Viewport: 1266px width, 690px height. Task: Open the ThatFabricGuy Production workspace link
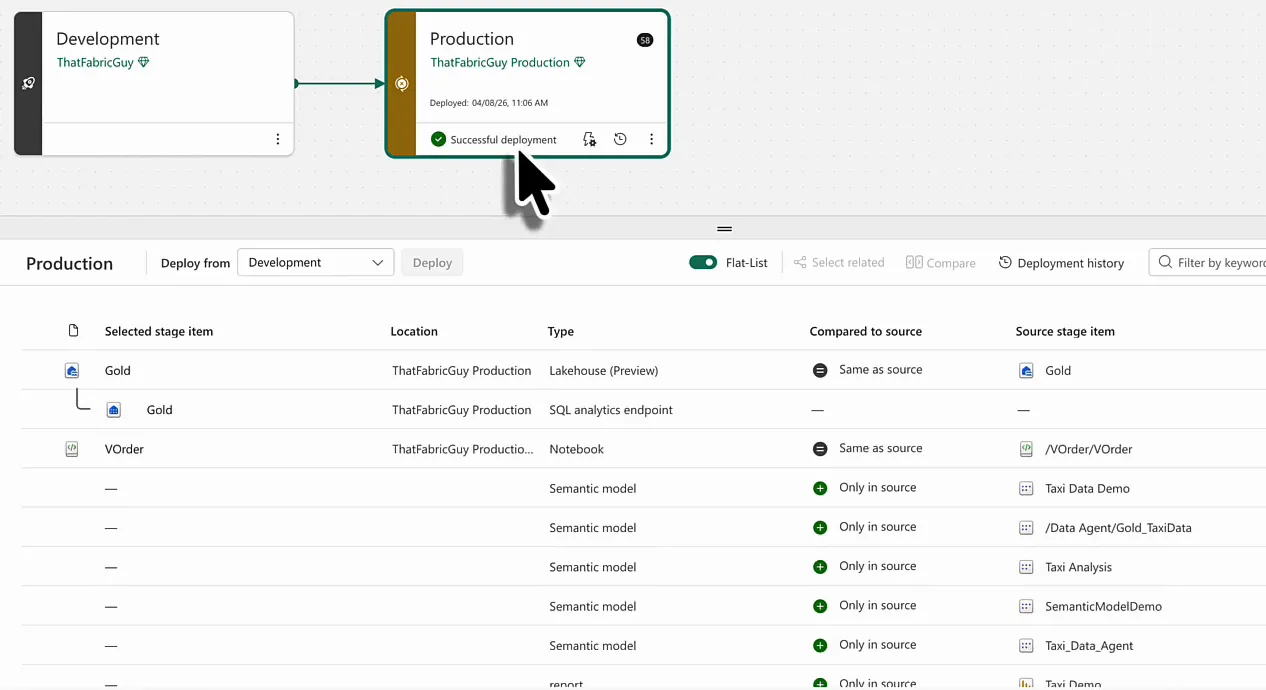point(500,62)
